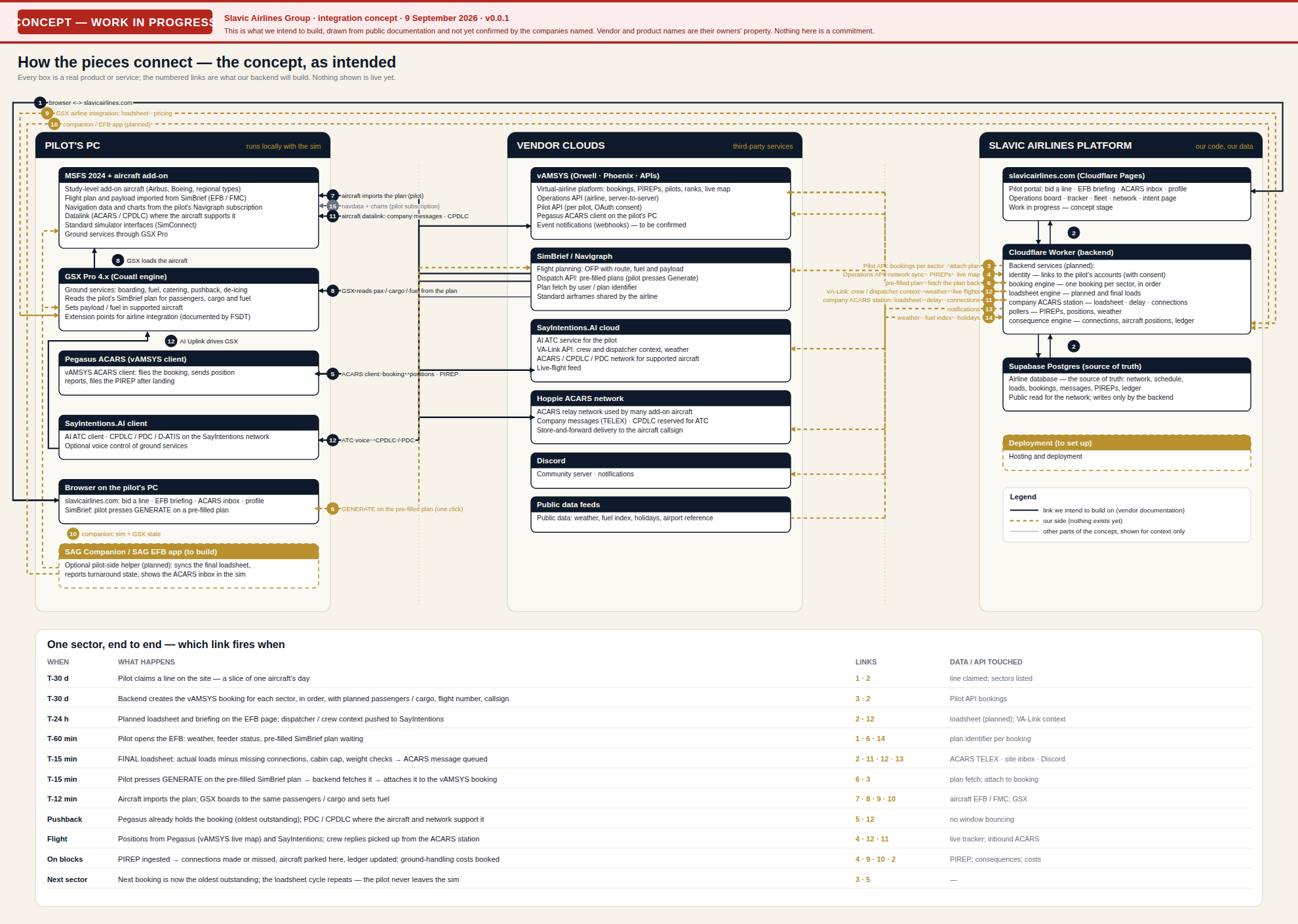1298x924 pixels.
Task: Select the 'Hoppie ACARS network' header
Action: (661, 398)
